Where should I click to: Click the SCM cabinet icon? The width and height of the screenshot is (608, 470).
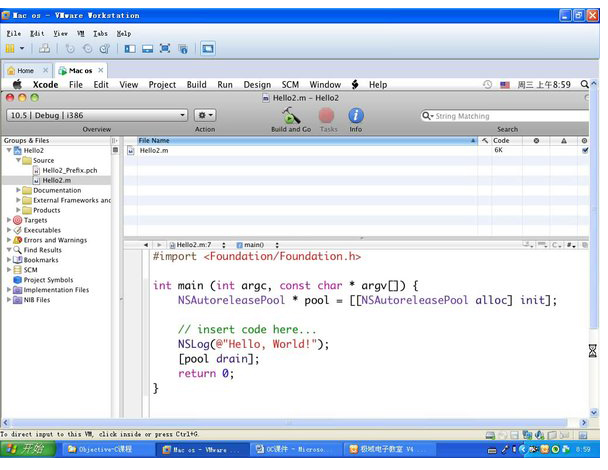17,270
